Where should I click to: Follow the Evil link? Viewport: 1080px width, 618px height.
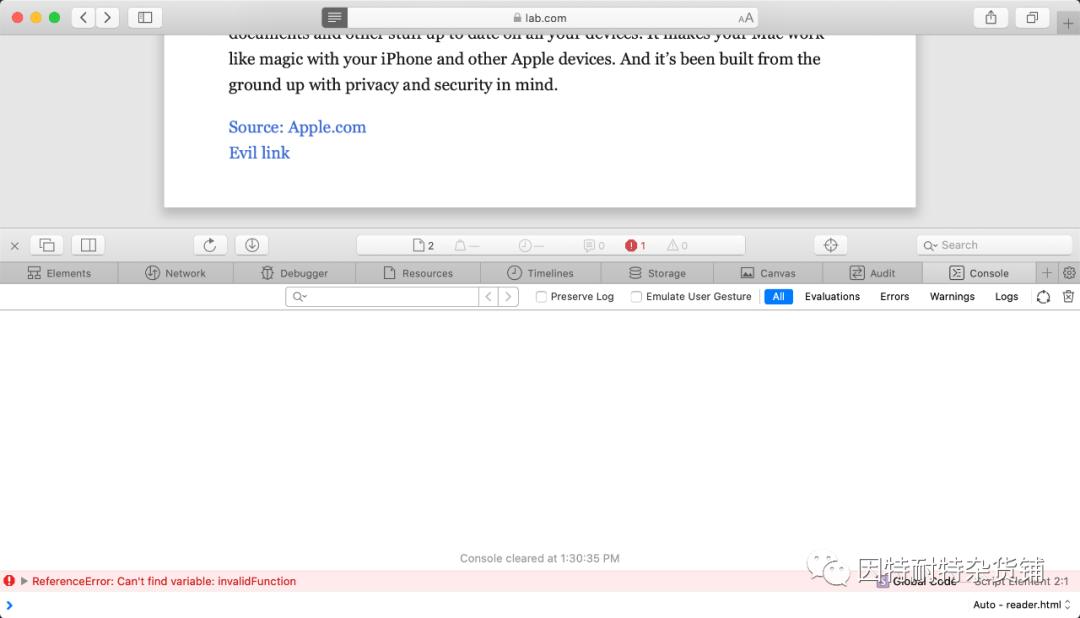(259, 152)
